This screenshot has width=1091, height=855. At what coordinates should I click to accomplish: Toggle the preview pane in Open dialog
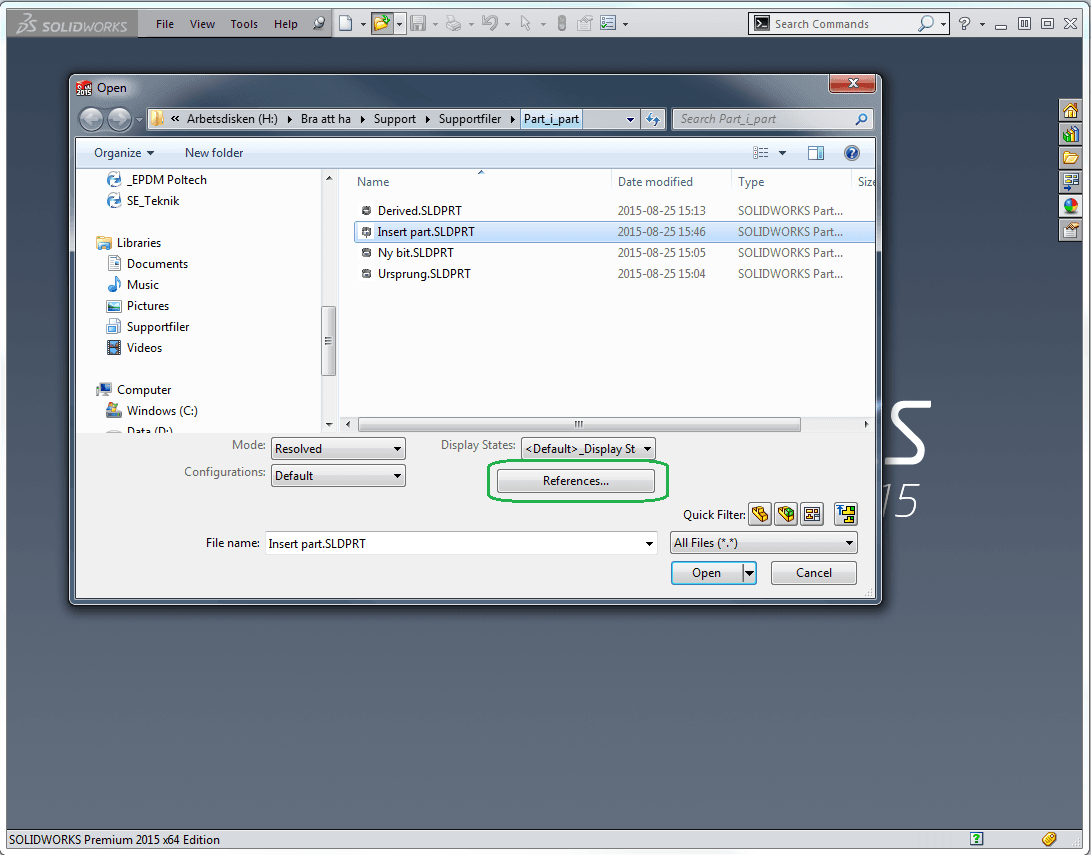(x=816, y=153)
